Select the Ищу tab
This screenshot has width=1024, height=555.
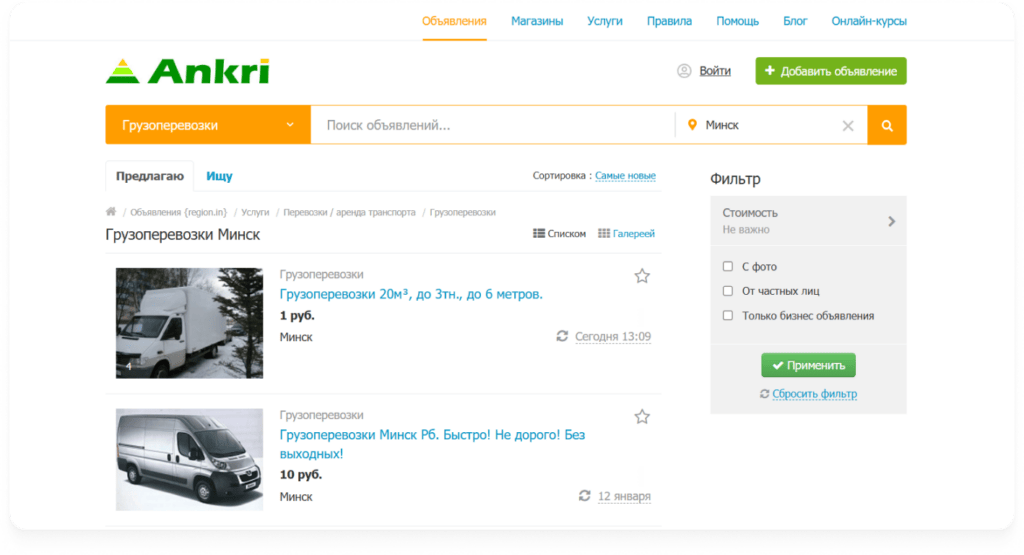pos(219,176)
